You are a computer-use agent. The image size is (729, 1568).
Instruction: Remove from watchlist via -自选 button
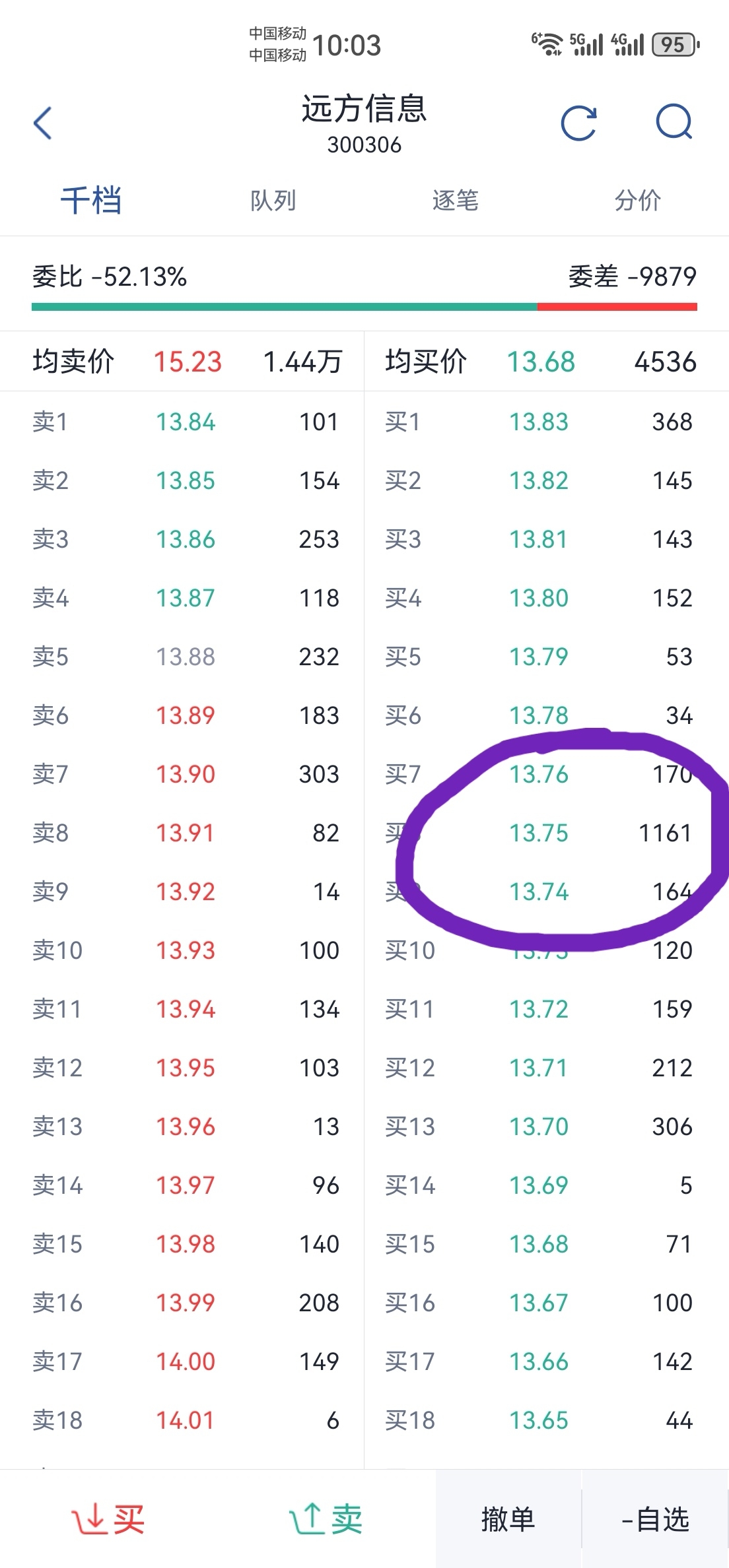(655, 1520)
